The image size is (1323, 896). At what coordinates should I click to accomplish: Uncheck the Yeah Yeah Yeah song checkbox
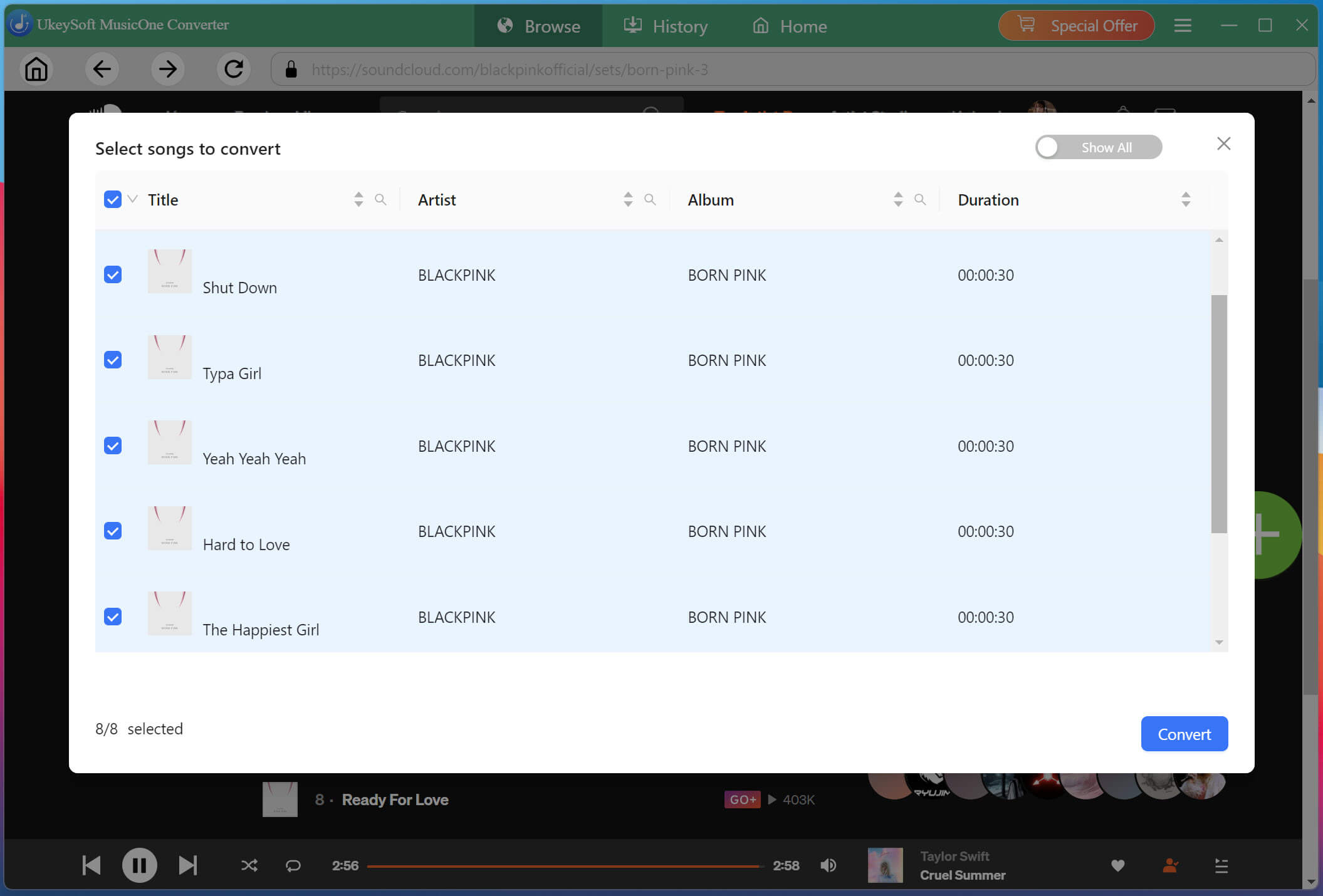113,446
